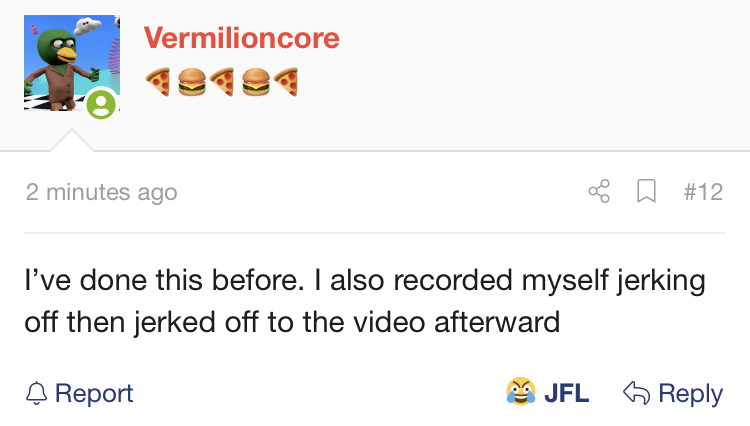
Task: Click the first pizza slice badge
Action: (158, 82)
